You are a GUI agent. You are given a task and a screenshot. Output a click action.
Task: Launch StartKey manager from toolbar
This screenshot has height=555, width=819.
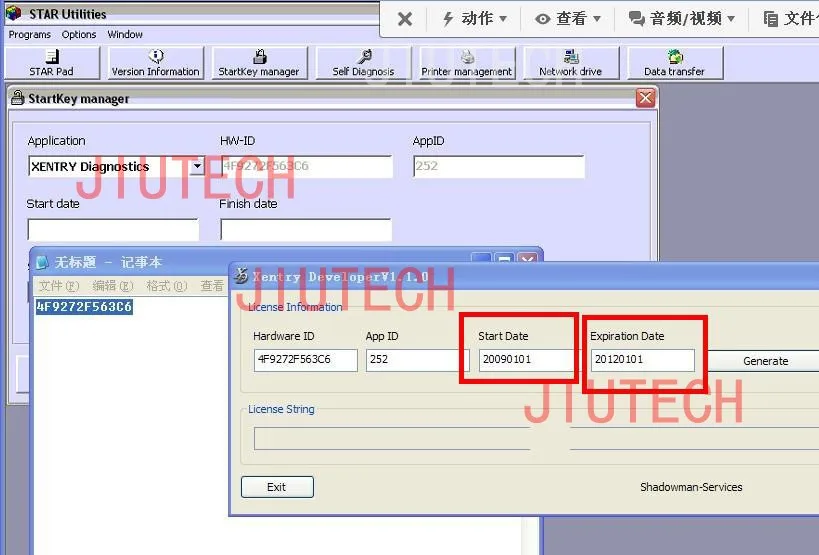[x=259, y=63]
